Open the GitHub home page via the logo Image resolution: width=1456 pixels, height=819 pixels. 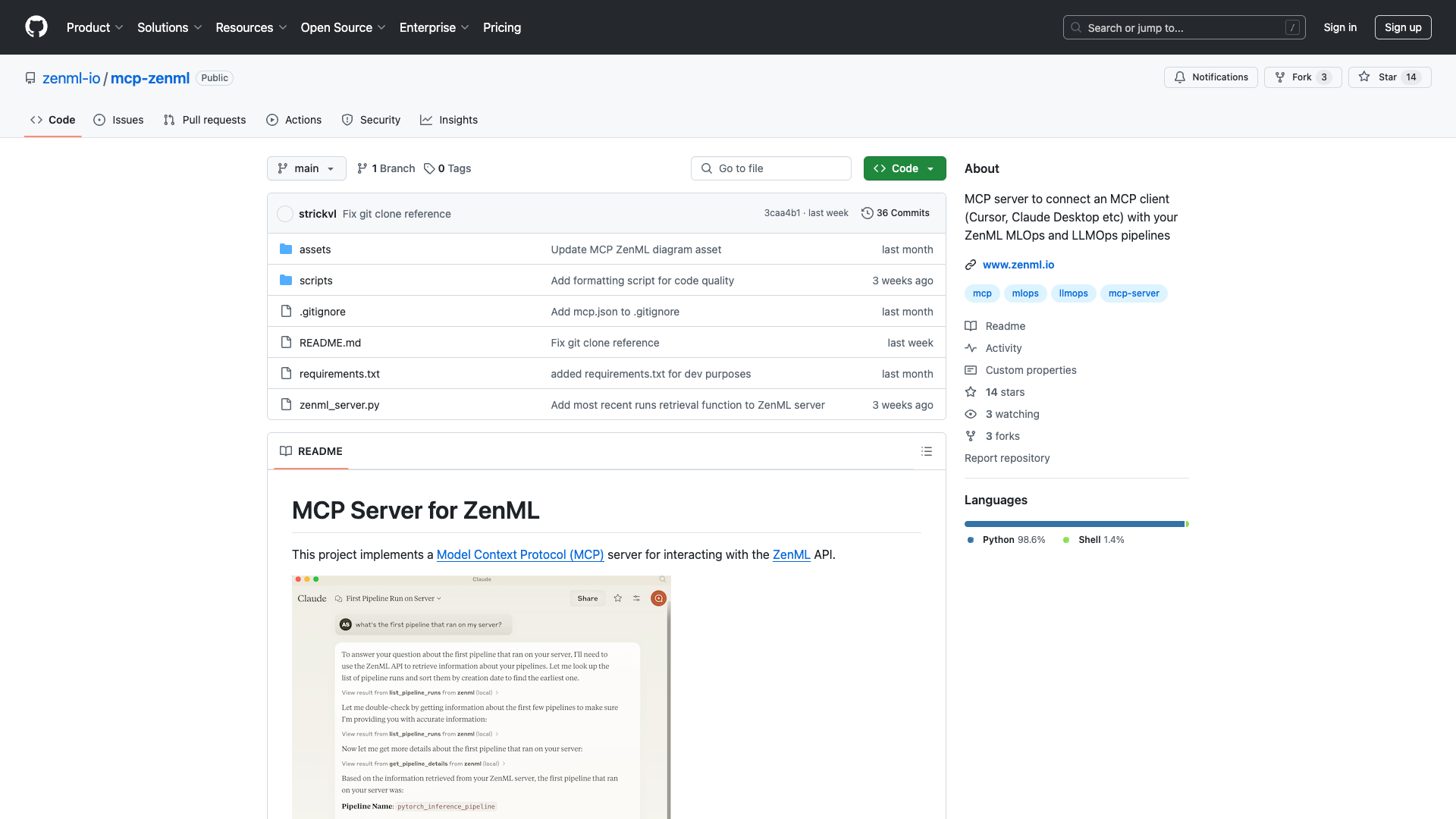(x=36, y=27)
